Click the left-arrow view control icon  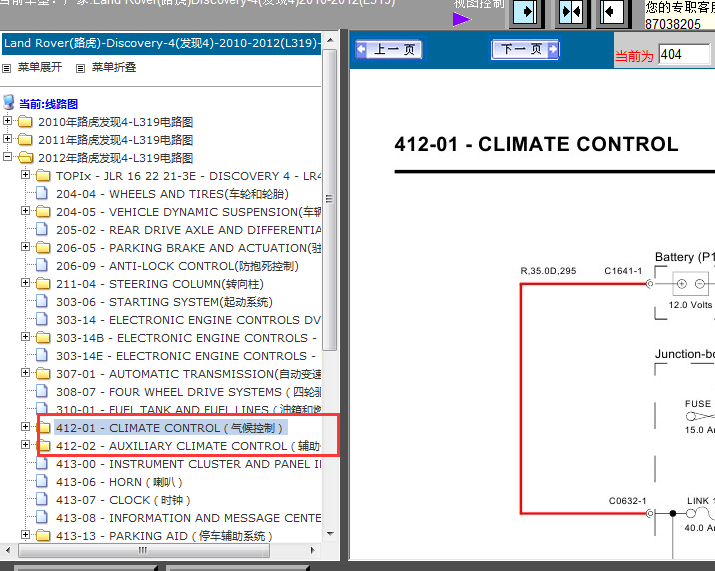612,11
